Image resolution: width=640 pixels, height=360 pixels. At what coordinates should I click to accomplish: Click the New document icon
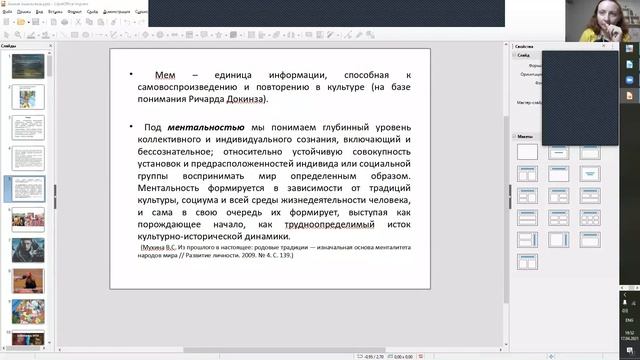pyautogui.click(x=7, y=22)
